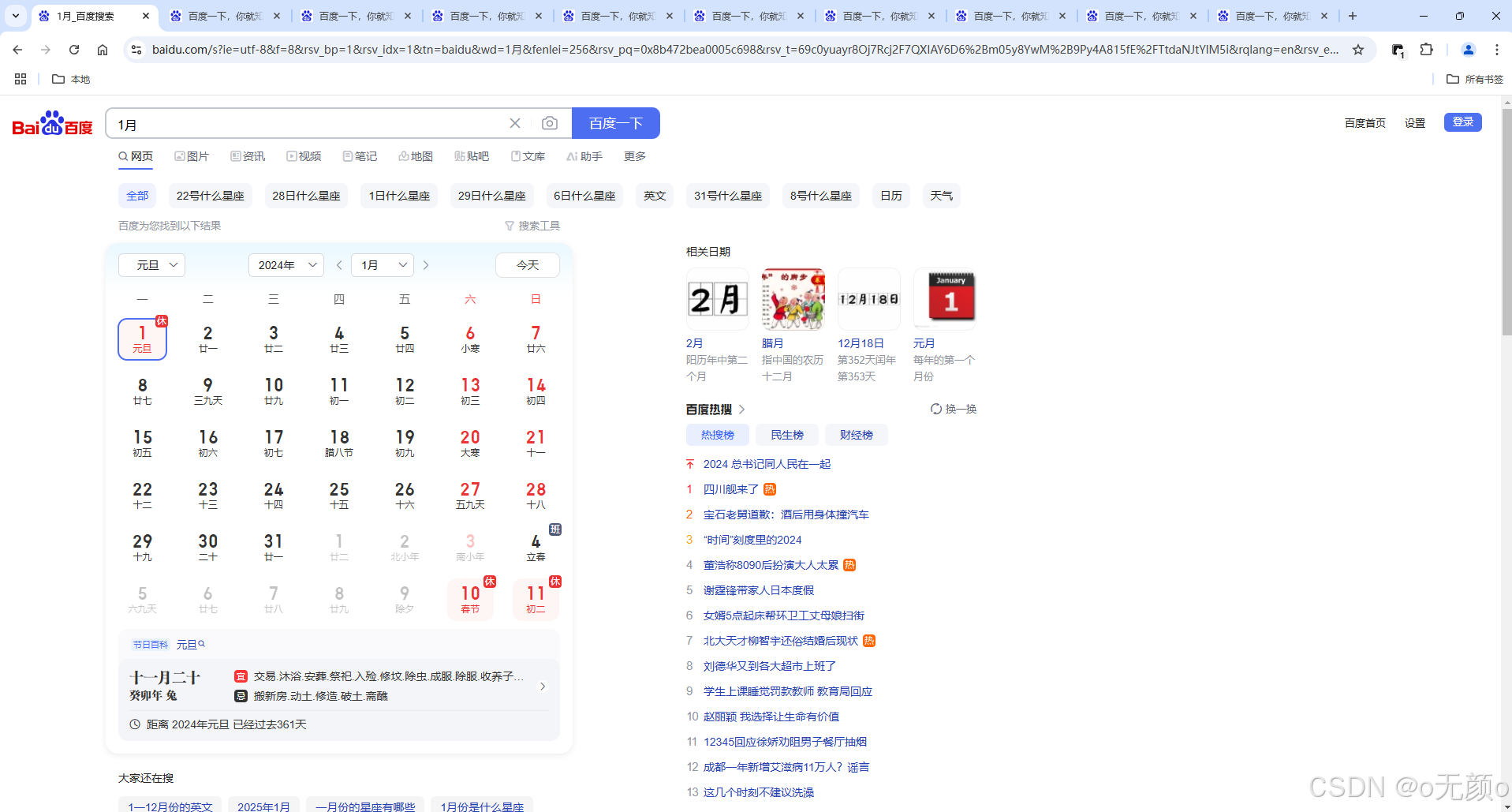Open the 1月 month dropdown
Viewport: 1512px width, 812px height.
383,265
